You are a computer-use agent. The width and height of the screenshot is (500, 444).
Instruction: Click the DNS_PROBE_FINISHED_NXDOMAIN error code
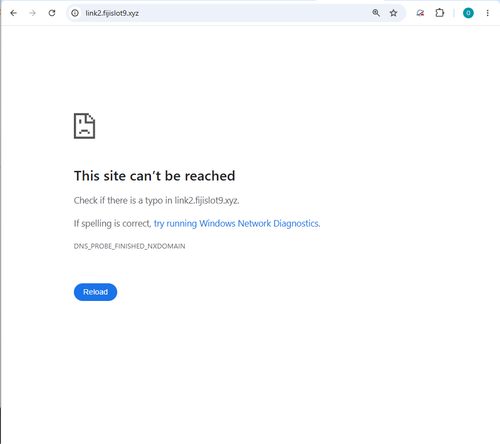click(129, 246)
